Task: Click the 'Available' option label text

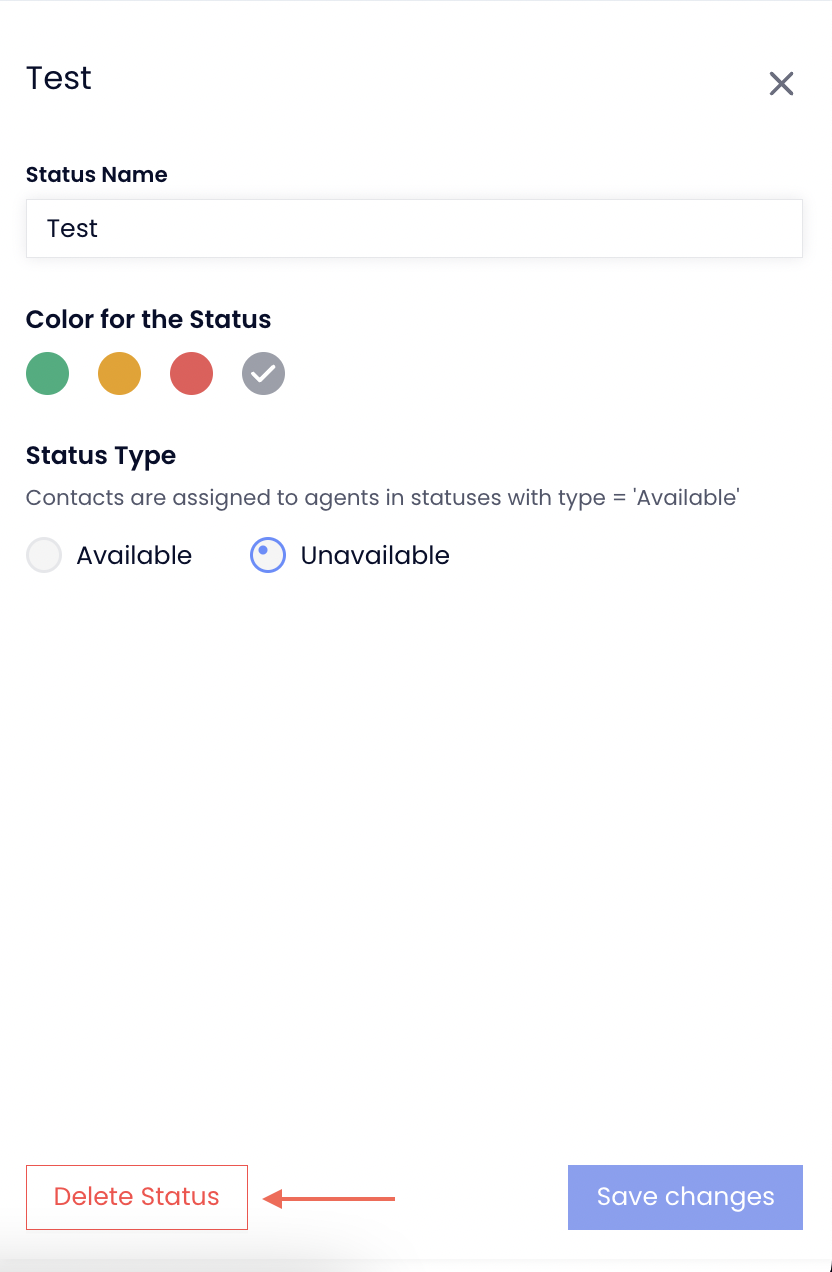Action: pos(134,555)
